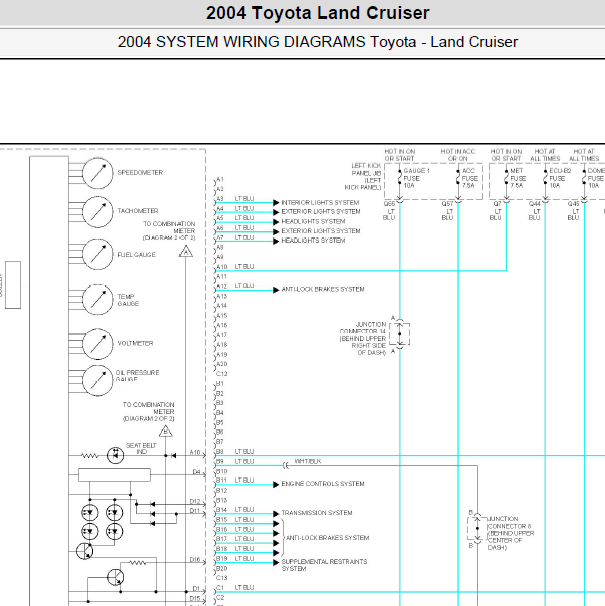Click the tachometer gauge symbol
605x606 pixels.
click(x=97, y=211)
